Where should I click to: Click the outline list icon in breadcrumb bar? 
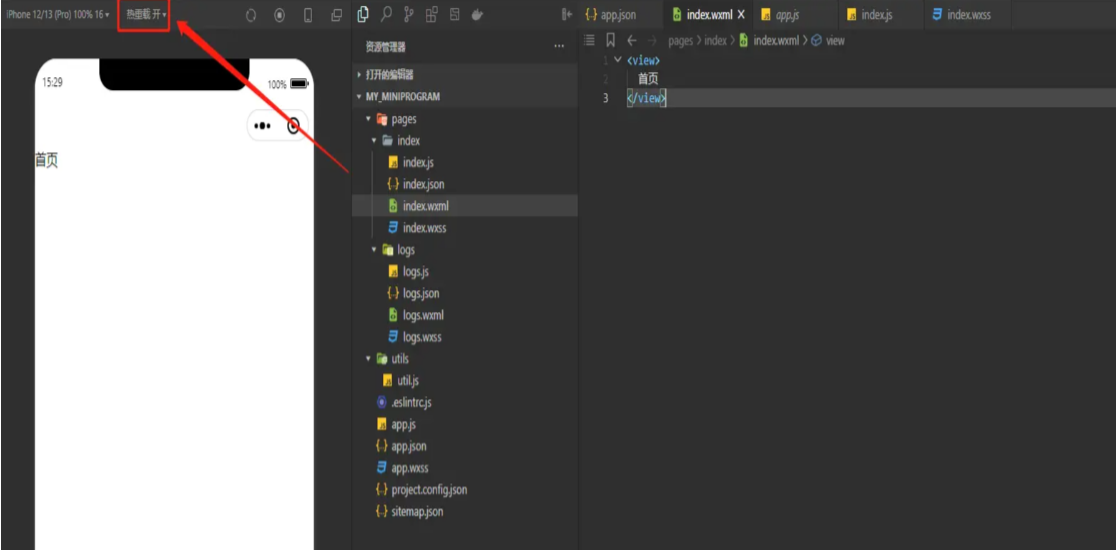point(589,40)
